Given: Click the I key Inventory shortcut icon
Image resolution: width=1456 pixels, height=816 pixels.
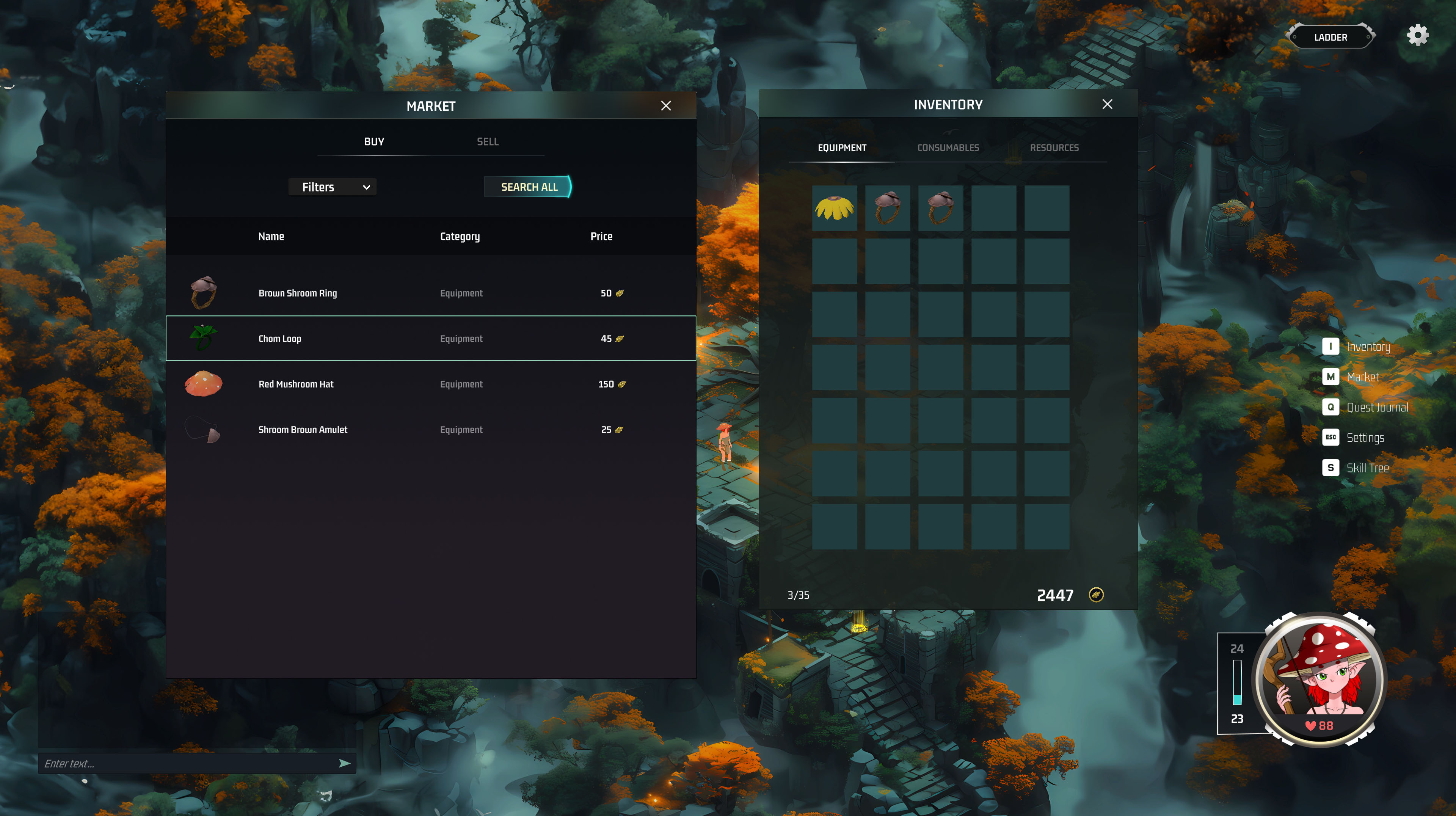Looking at the screenshot, I should (x=1330, y=347).
